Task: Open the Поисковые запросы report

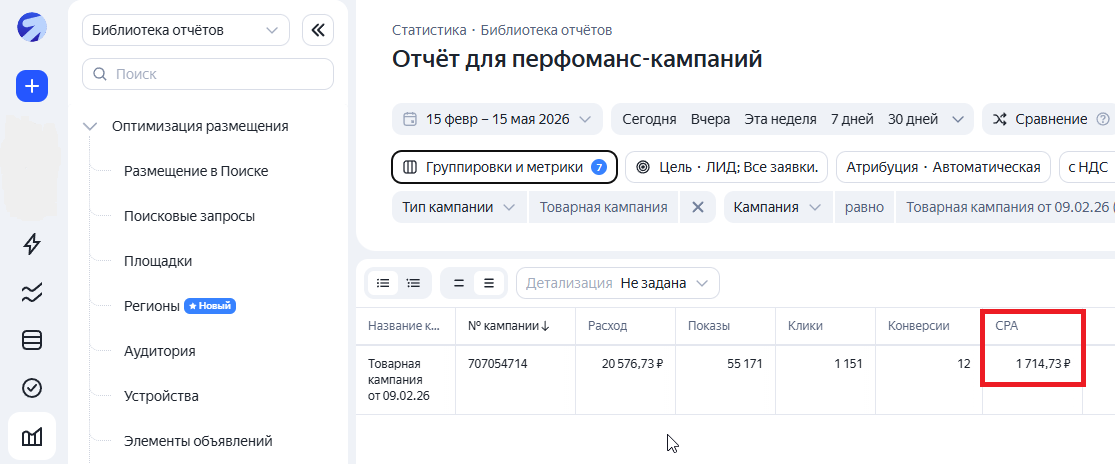Action: (x=189, y=216)
